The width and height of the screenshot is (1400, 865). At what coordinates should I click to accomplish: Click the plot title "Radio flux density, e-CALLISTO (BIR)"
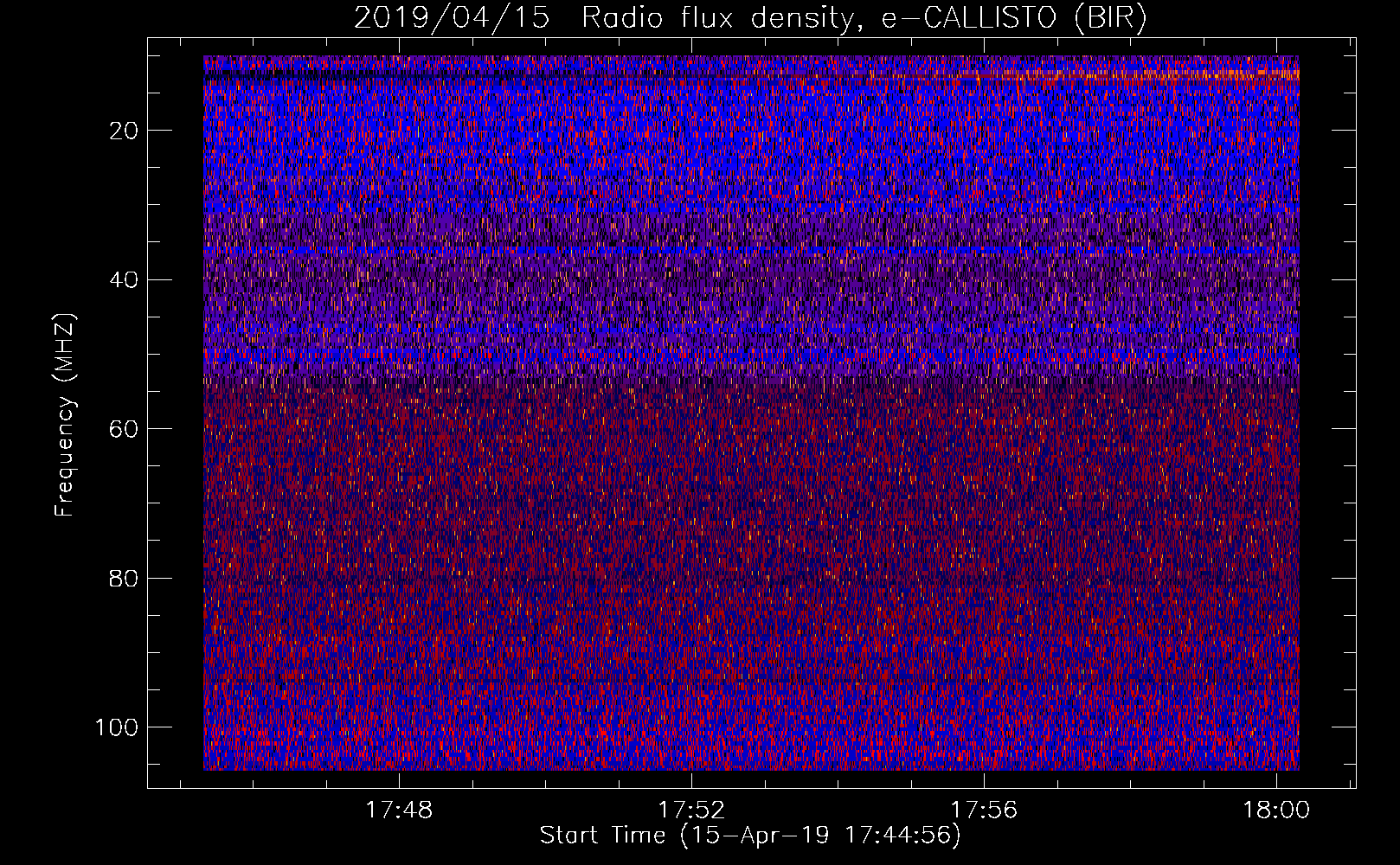tap(864, 18)
